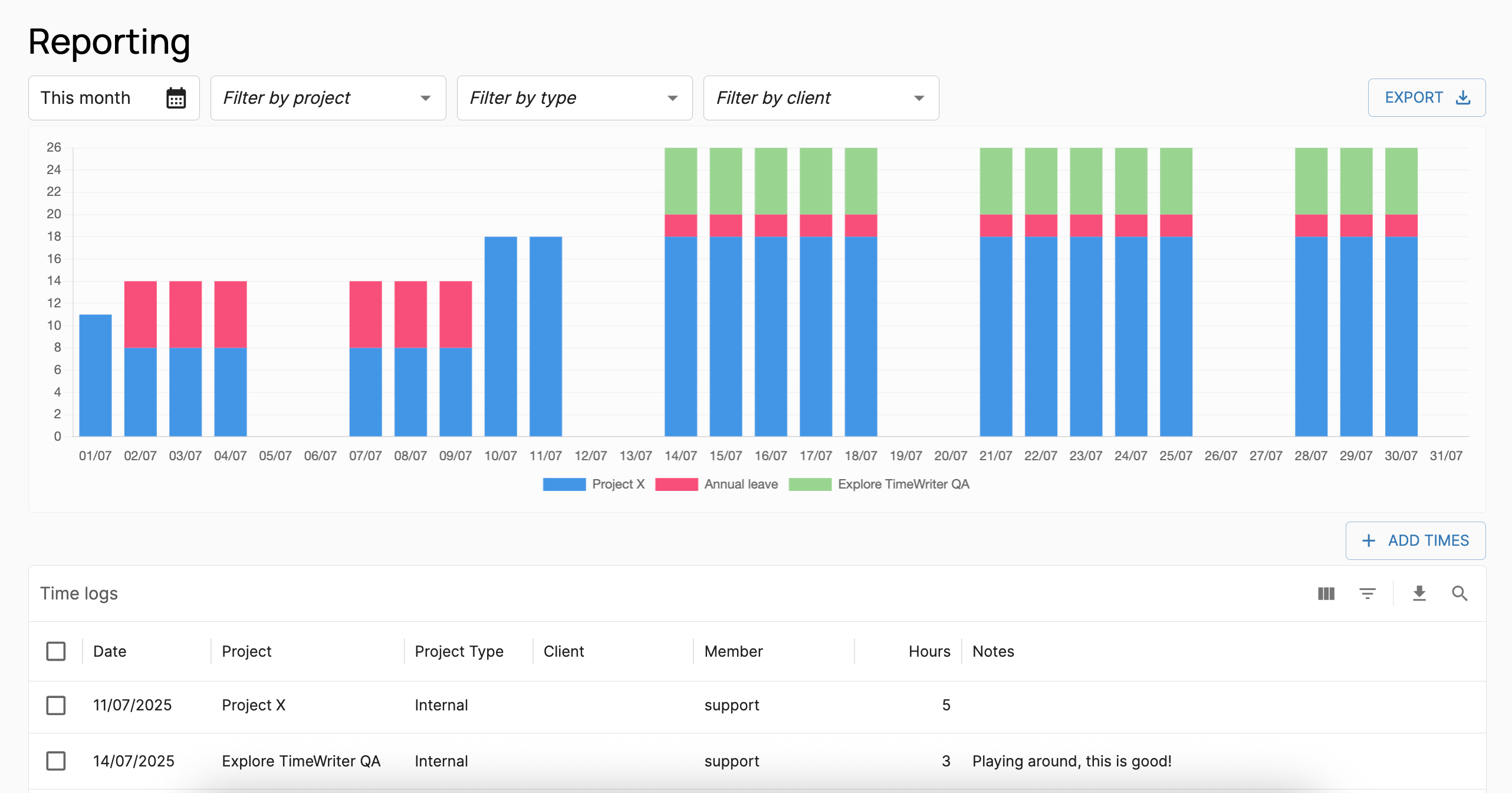Viewport: 1512px width, 793px height.
Task: Sort by the Date column header
Action: tap(110, 651)
